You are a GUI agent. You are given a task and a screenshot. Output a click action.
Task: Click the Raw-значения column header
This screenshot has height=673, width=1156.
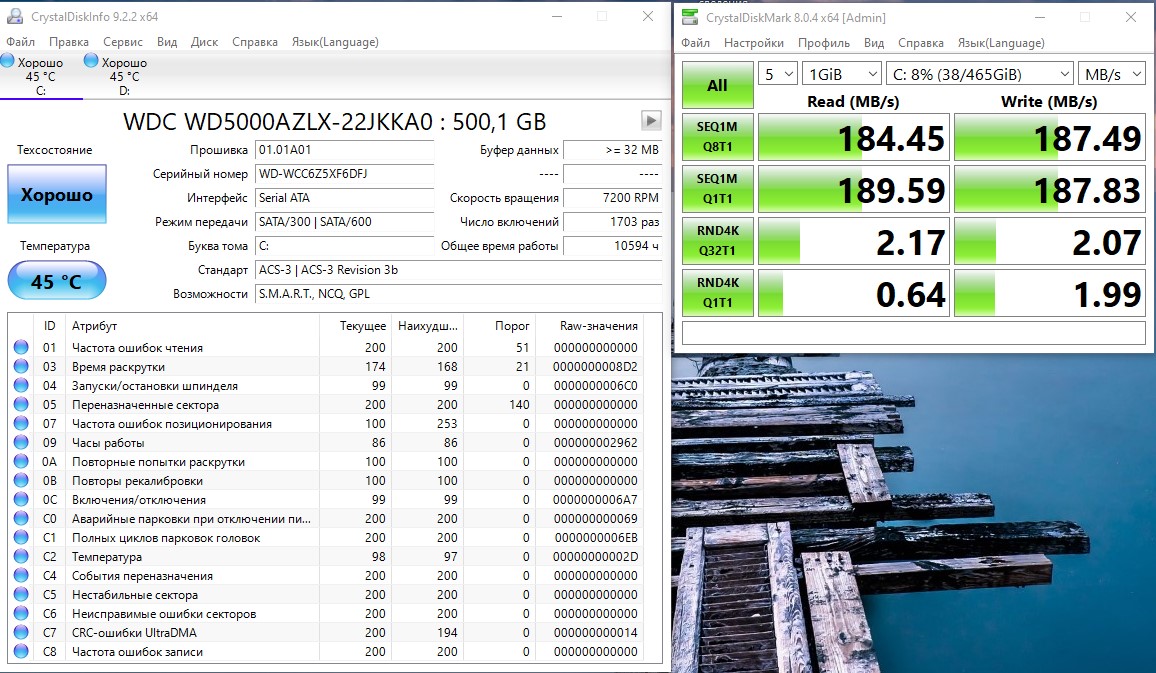coord(589,326)
